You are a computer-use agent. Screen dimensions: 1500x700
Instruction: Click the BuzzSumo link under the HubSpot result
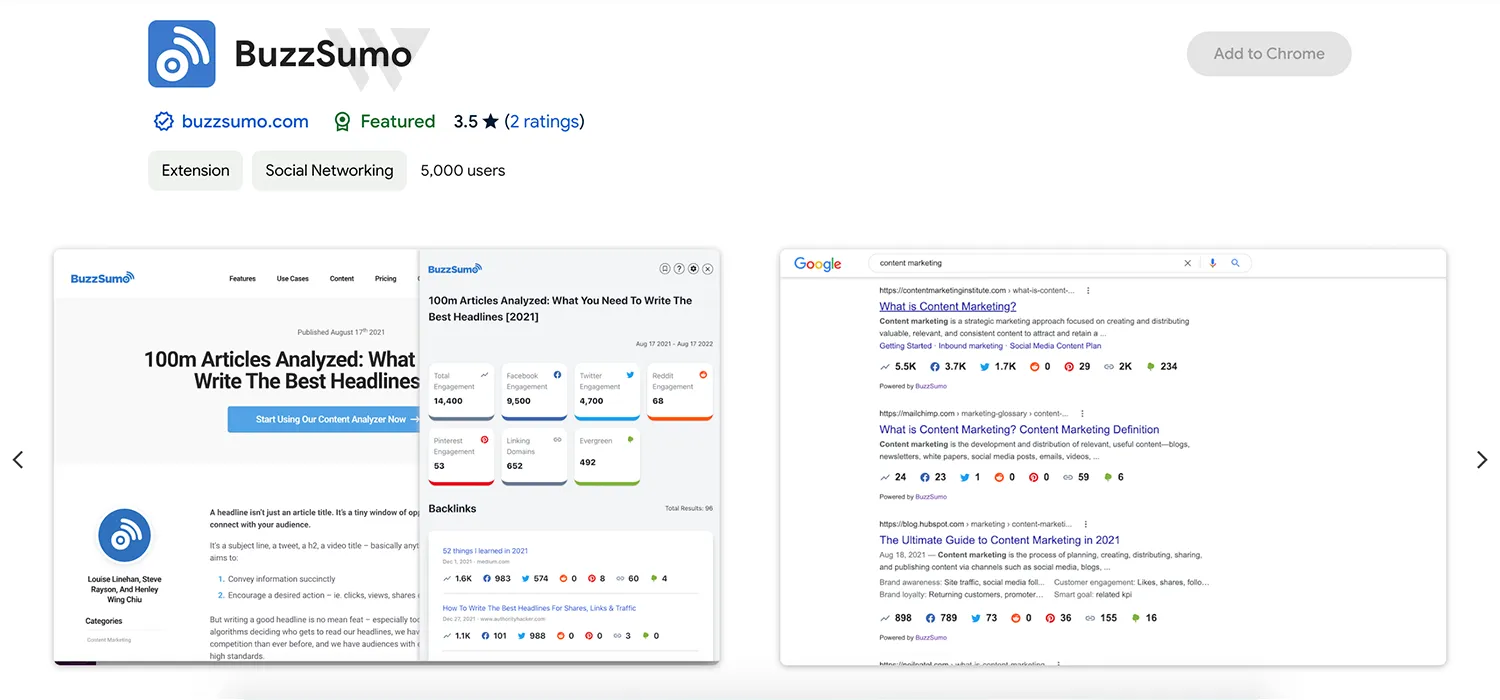(x=930, y=638)
